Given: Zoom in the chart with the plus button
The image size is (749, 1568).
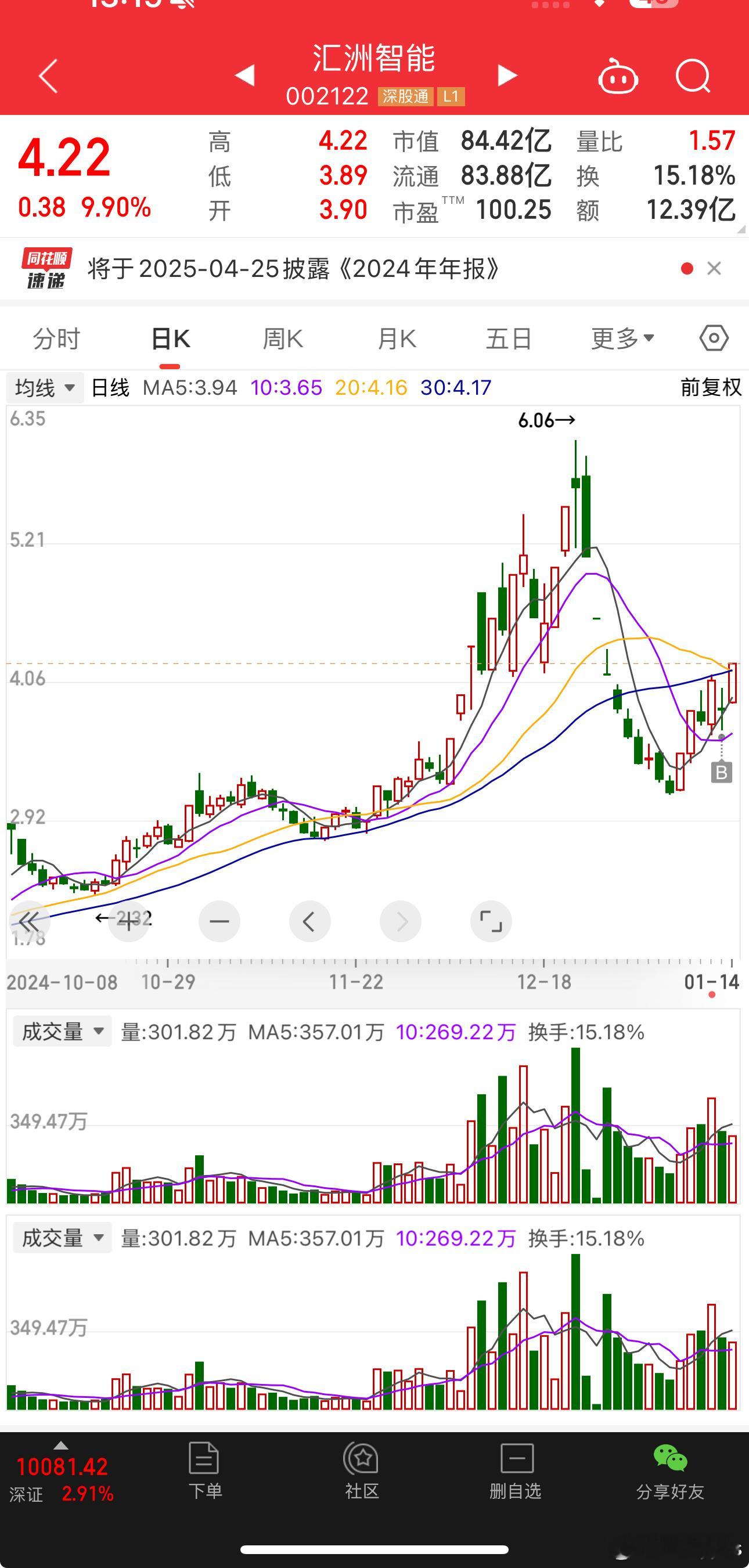Looking at the screenshot, I should (x=128, y=921).
